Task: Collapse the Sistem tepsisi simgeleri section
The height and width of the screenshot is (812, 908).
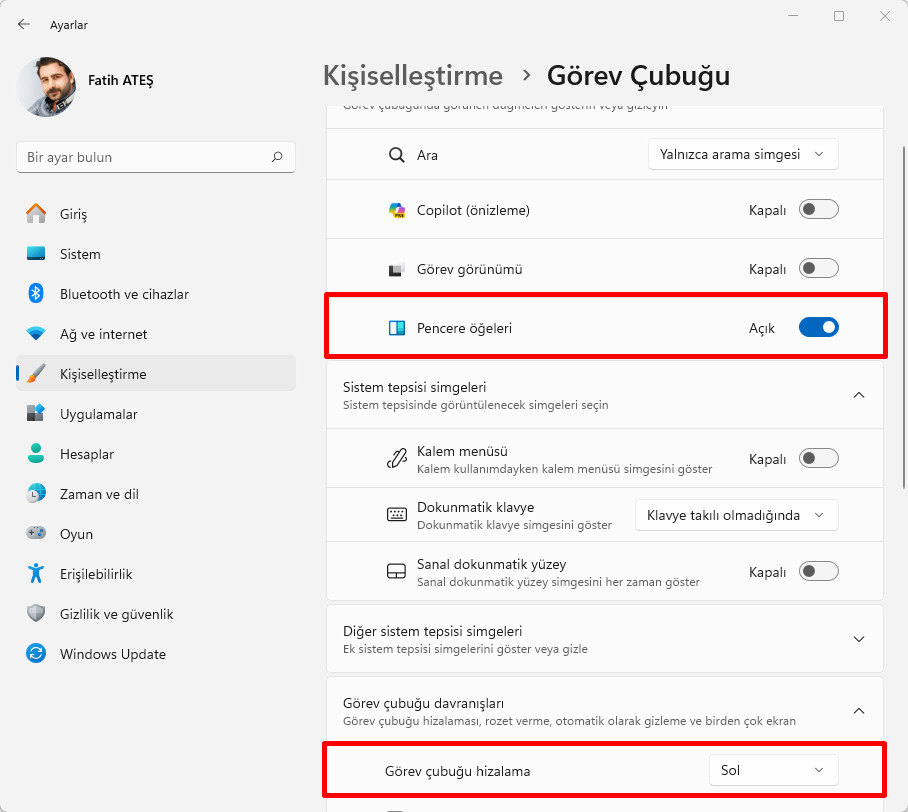Action: 858,395
